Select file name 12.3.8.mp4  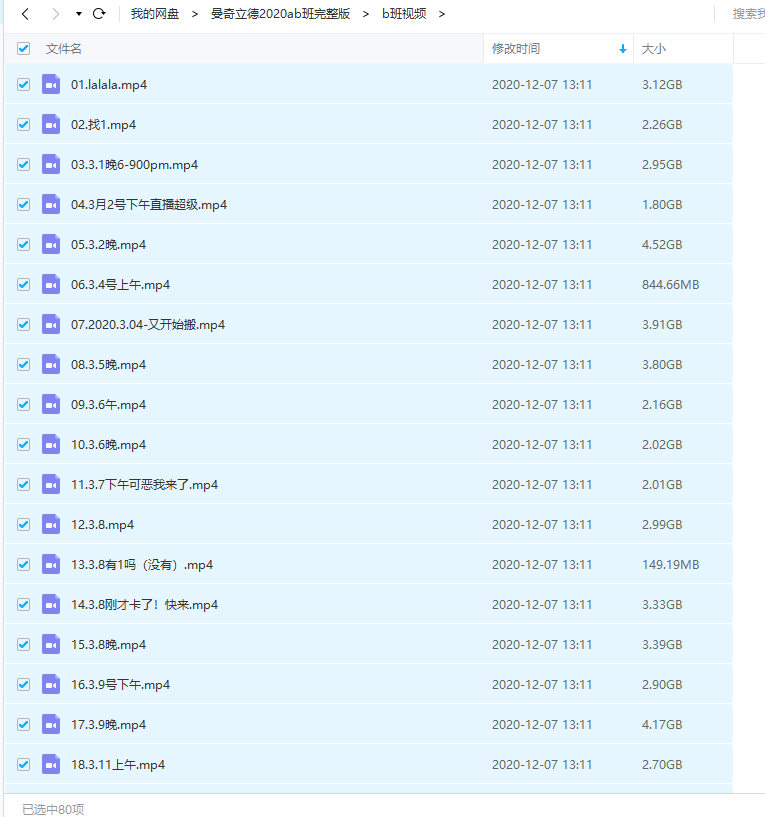[102, 525]
